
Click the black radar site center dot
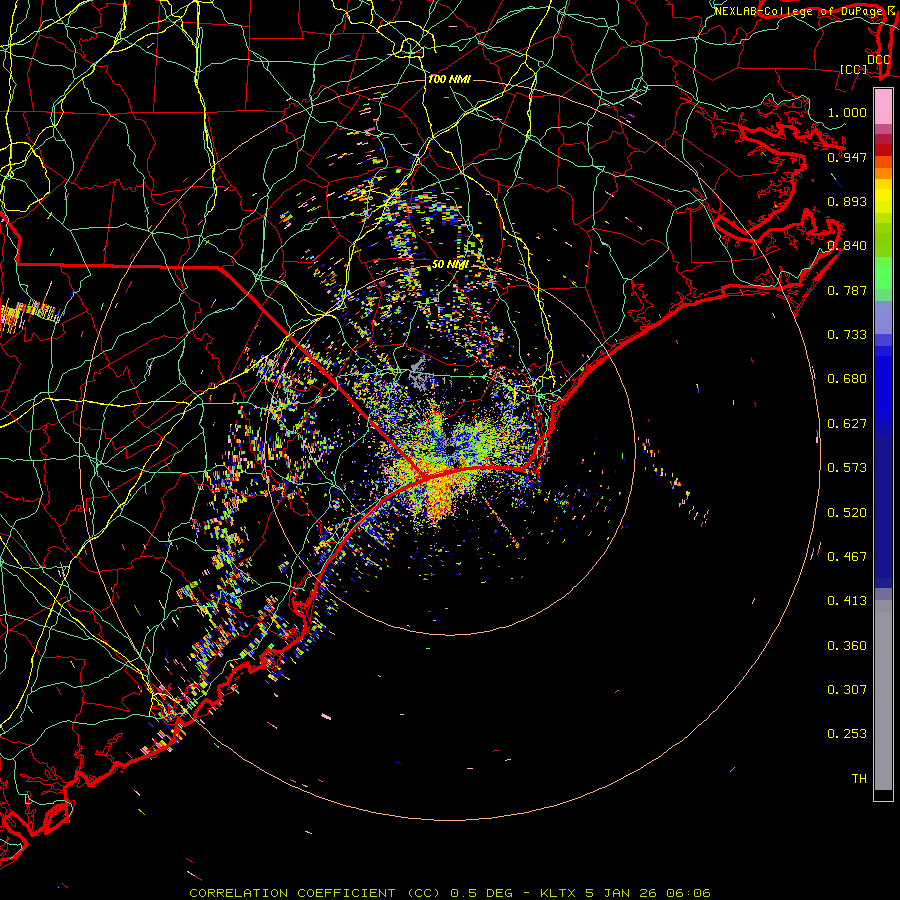tap(451, 449)
